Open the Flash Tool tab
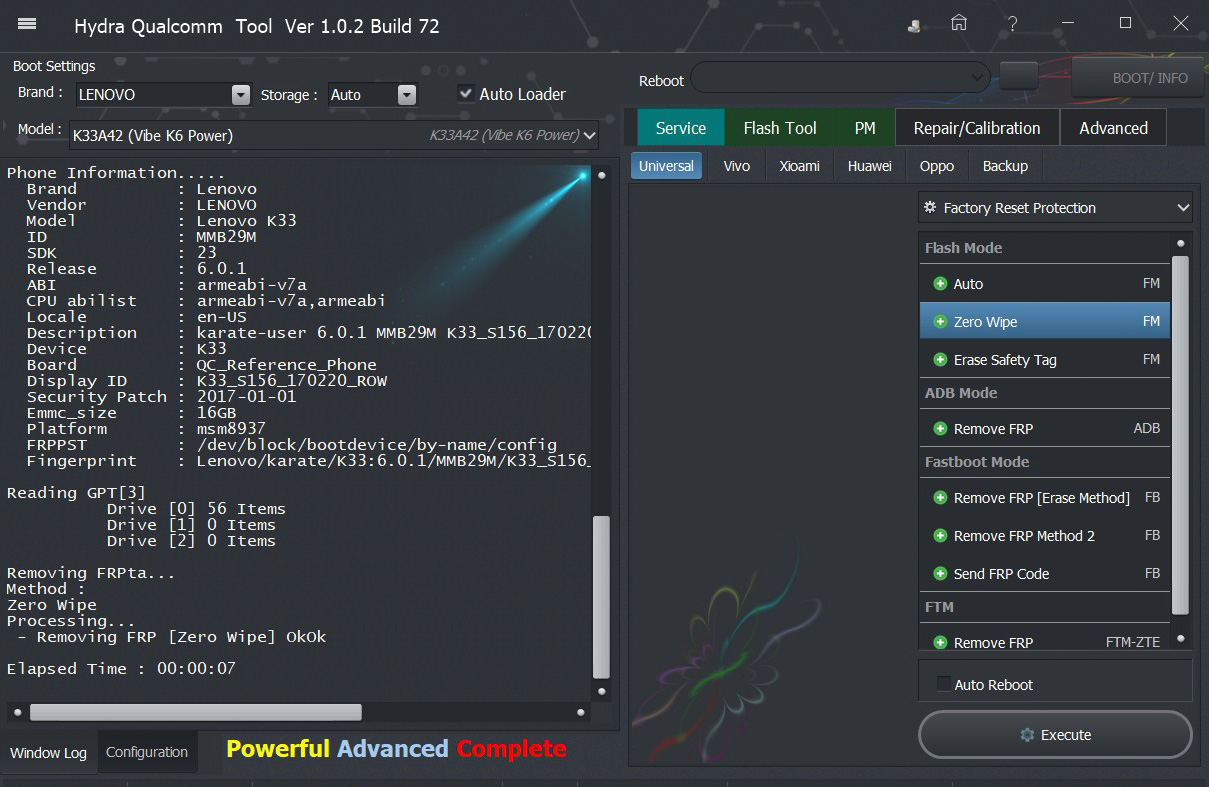The width and height of the screenshot is (1209, 787). click(x=780, y=128)
